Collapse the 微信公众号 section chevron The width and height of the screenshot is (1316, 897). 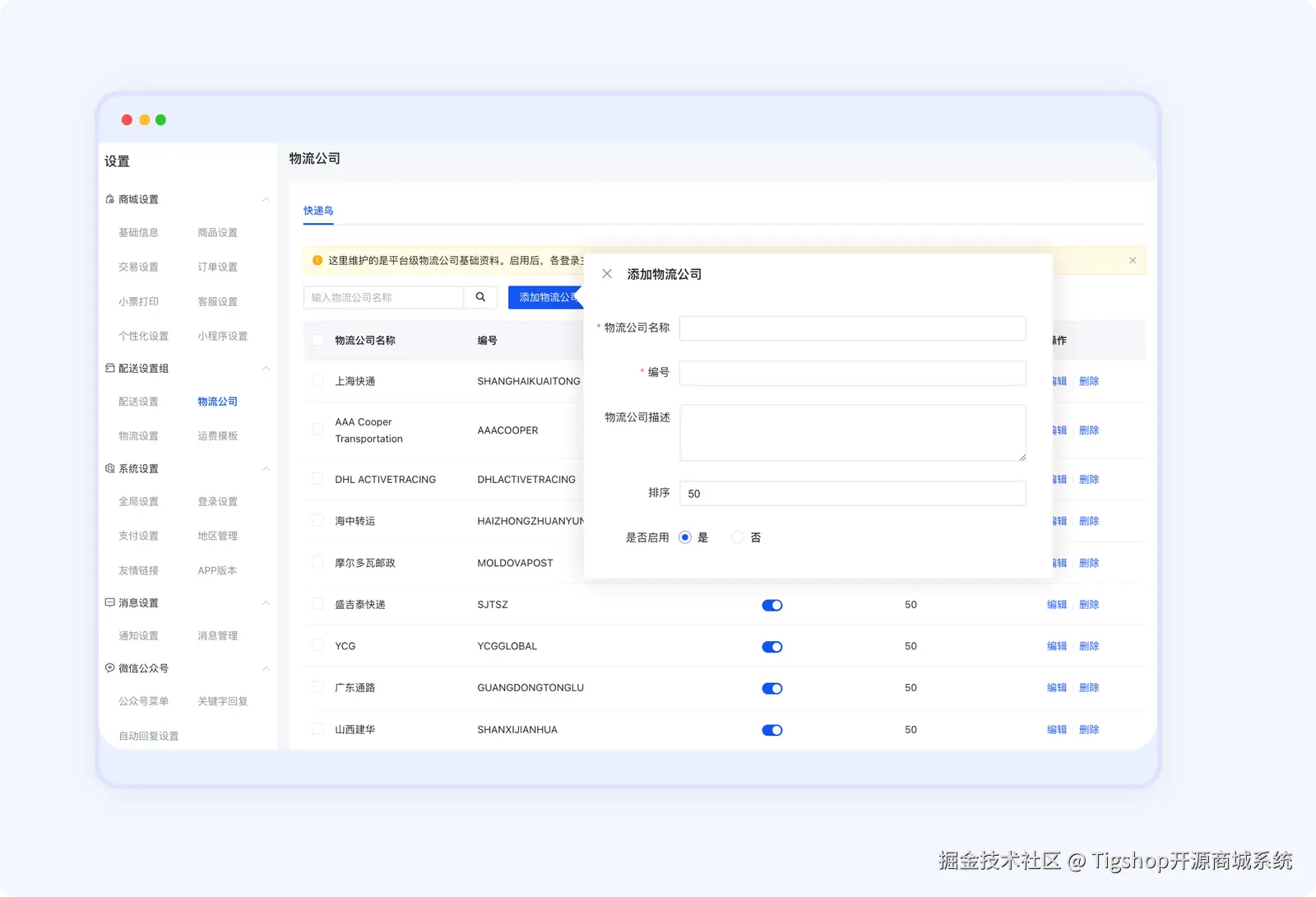[266, 668]
